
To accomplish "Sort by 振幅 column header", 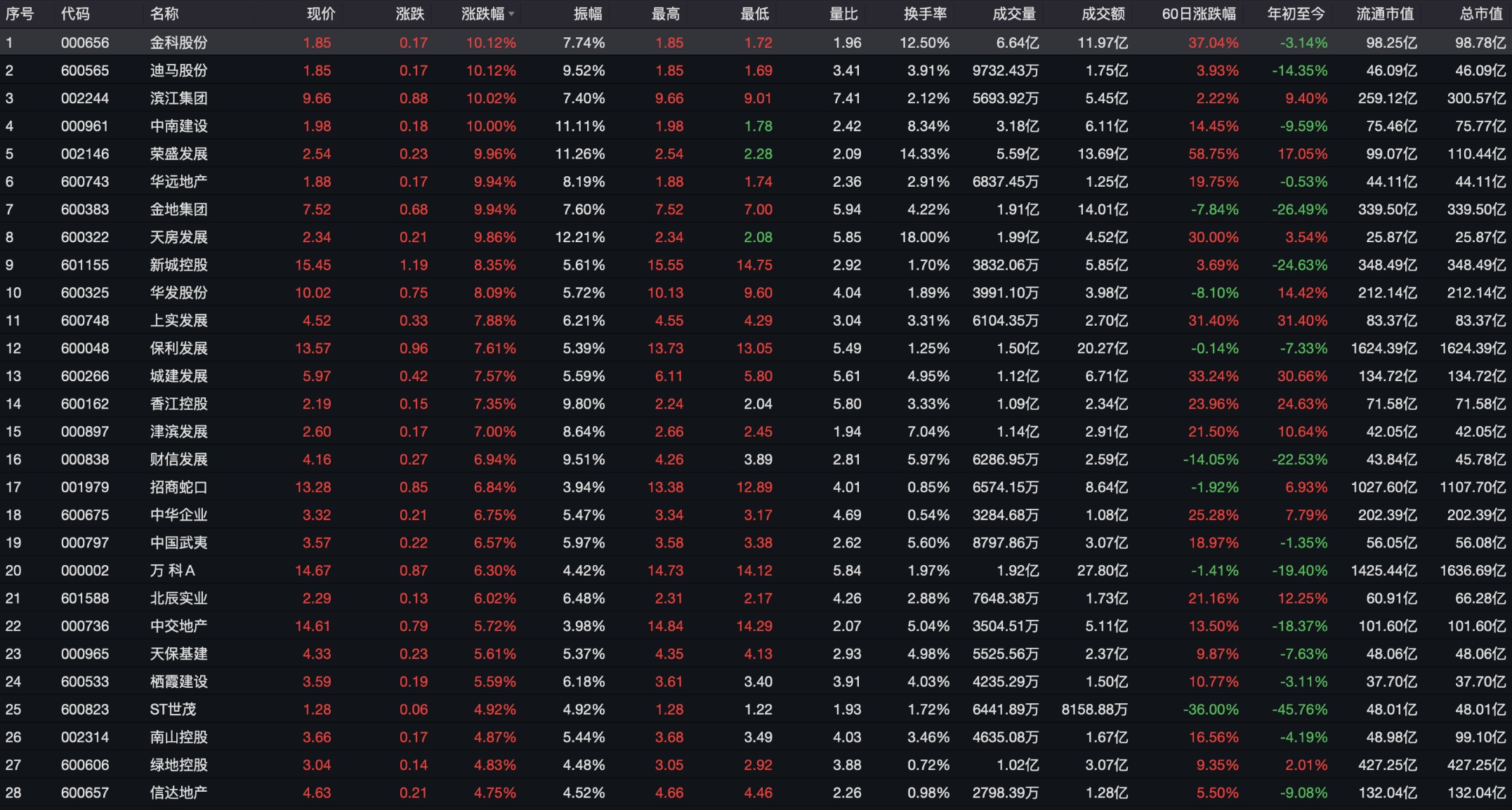I will 588,14.
